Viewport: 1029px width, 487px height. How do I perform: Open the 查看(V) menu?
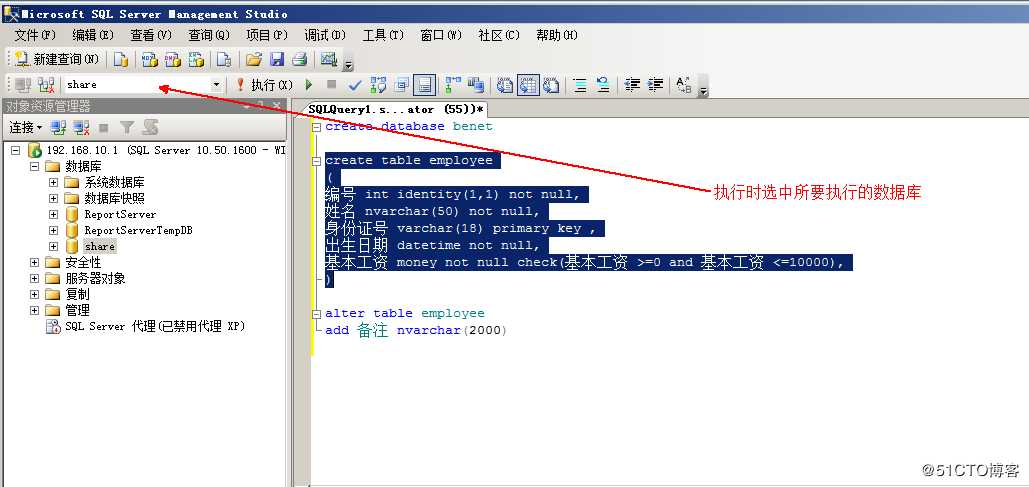coord(151,35)
